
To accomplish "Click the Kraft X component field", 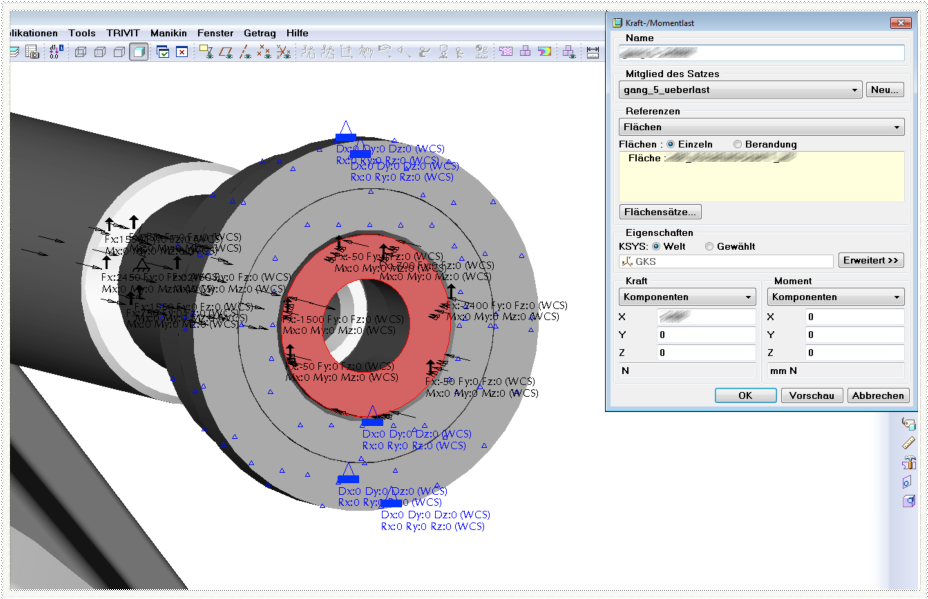I will click(x=706, y=317).
